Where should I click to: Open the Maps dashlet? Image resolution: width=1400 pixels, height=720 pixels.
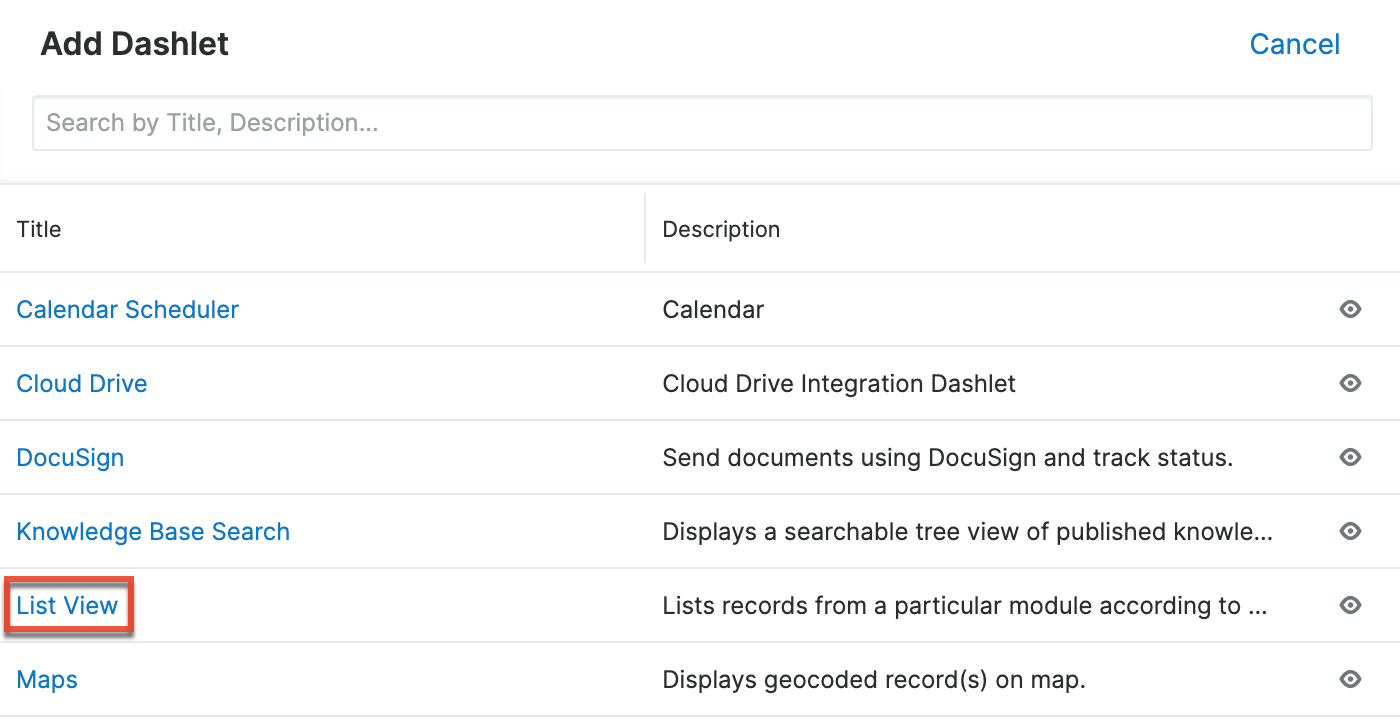(x=46, y=679)
